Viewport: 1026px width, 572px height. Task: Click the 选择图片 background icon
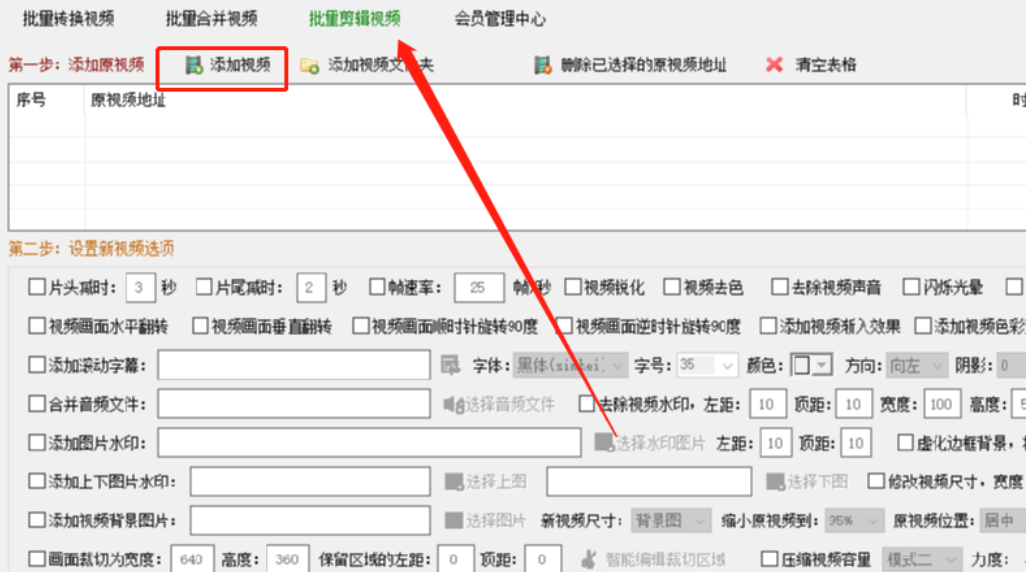[454, 520]
